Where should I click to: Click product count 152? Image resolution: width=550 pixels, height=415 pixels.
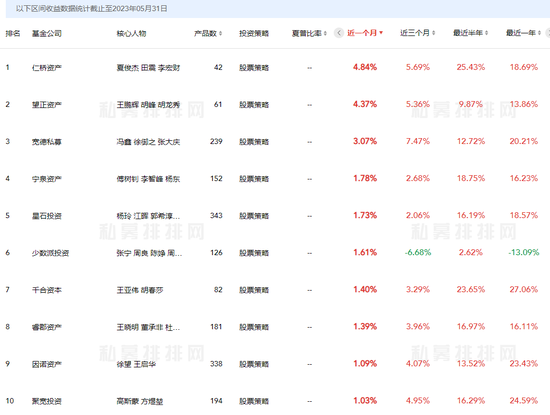[216, 179]
